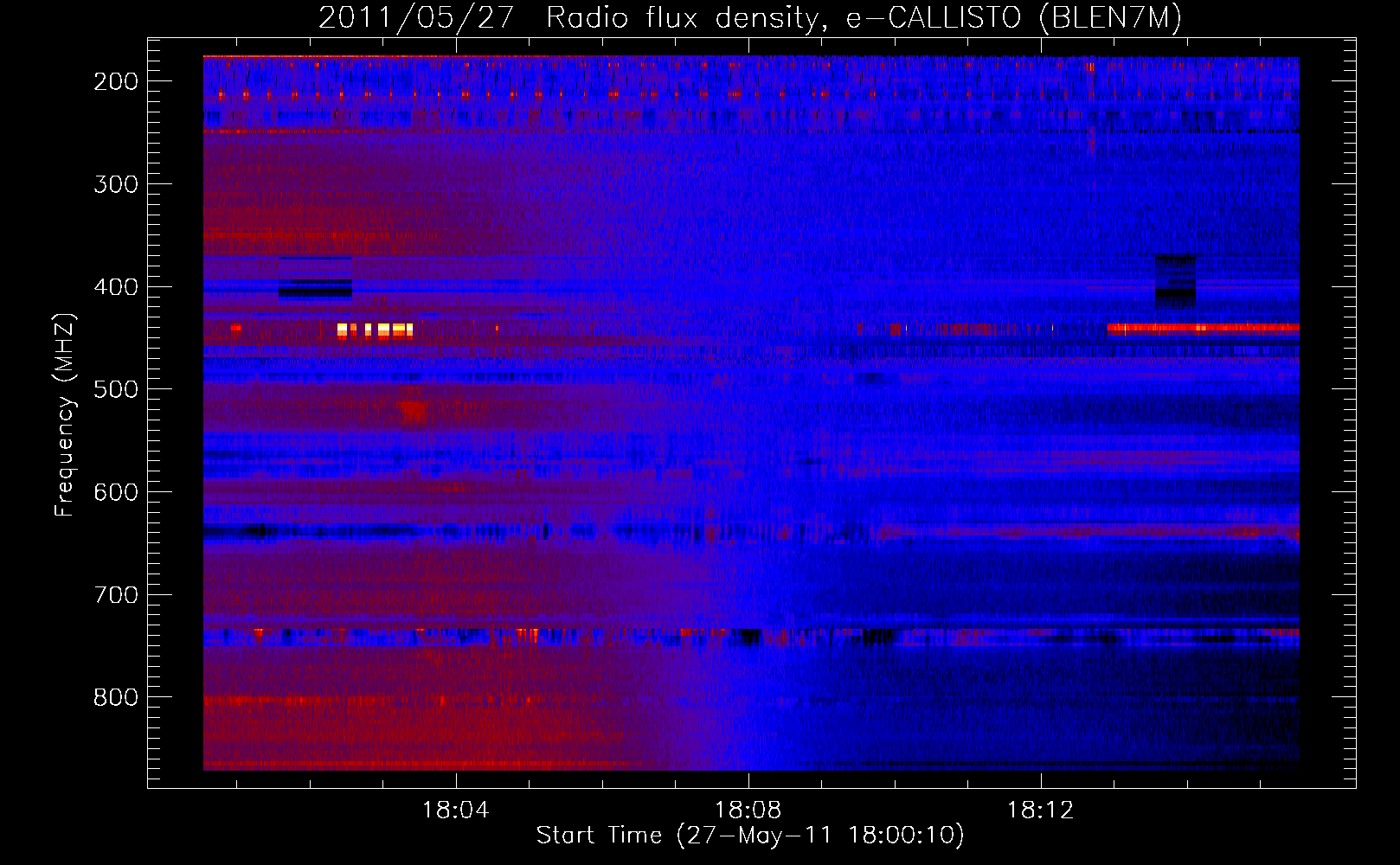Click the 'Frequency (MHZ)' axis label
The image size is (1400, 865).
65,414
